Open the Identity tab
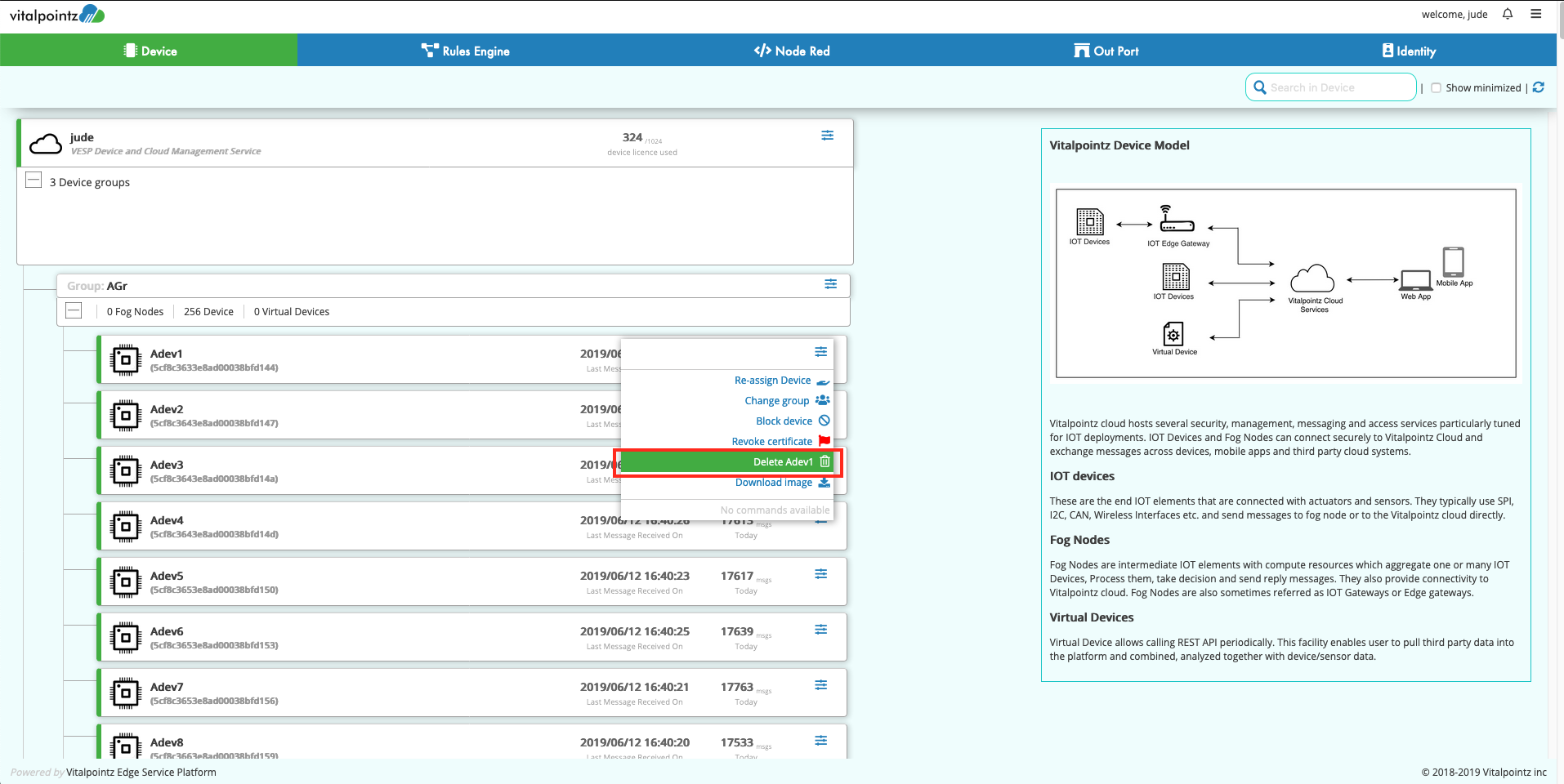This screenshot has height=784, width=1564. (1409, 51)
